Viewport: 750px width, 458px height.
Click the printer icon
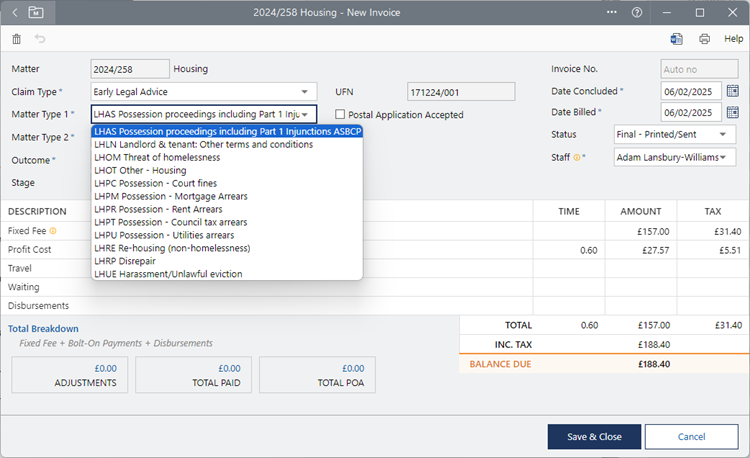click(704, 39)
